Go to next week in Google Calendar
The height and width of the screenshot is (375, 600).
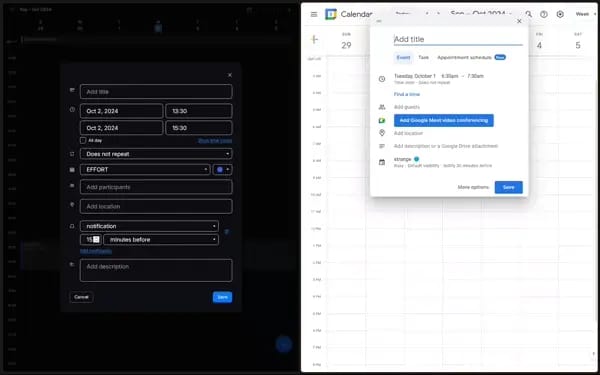438,14
